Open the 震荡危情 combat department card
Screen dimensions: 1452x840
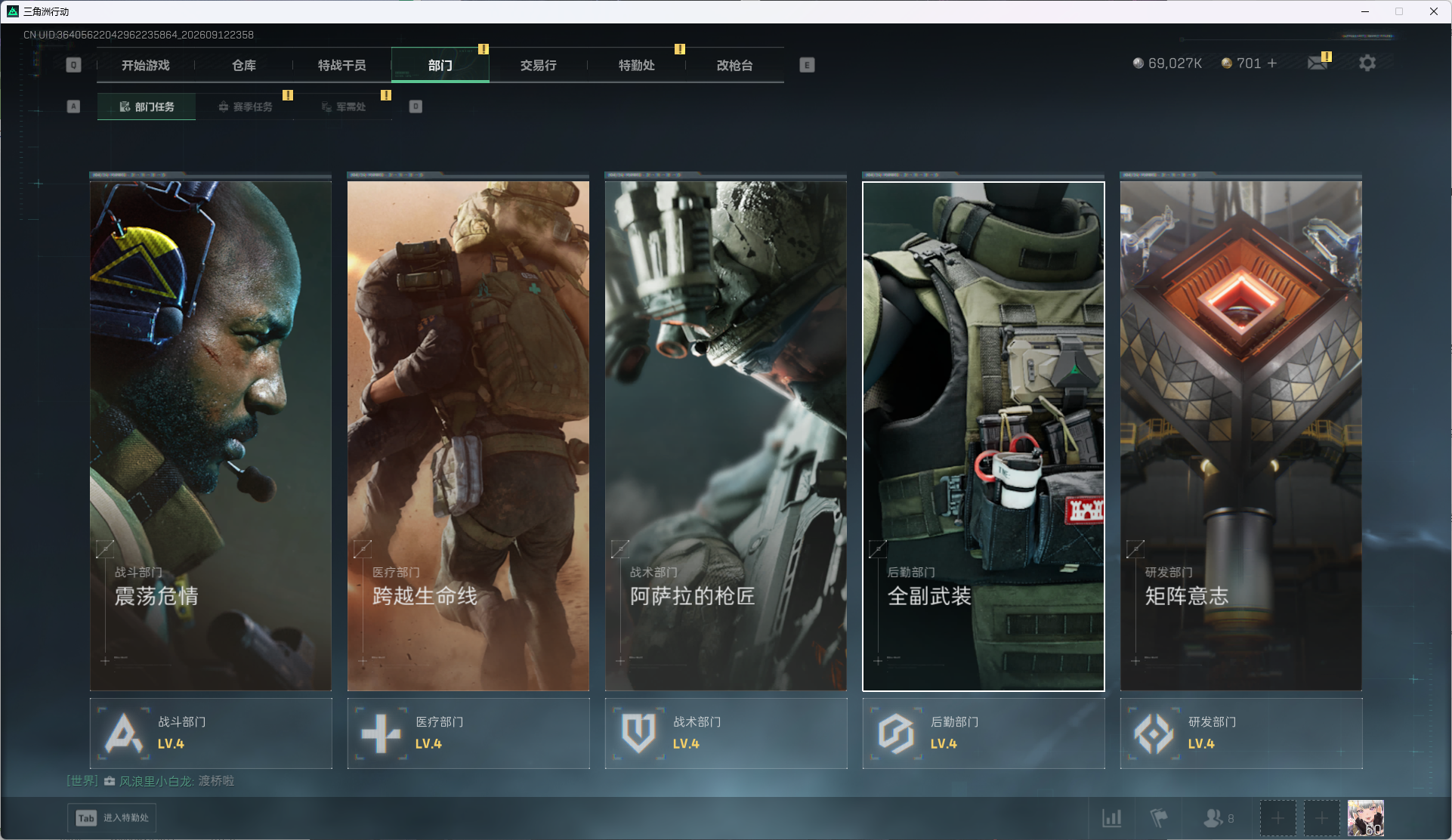click(211, 435)
